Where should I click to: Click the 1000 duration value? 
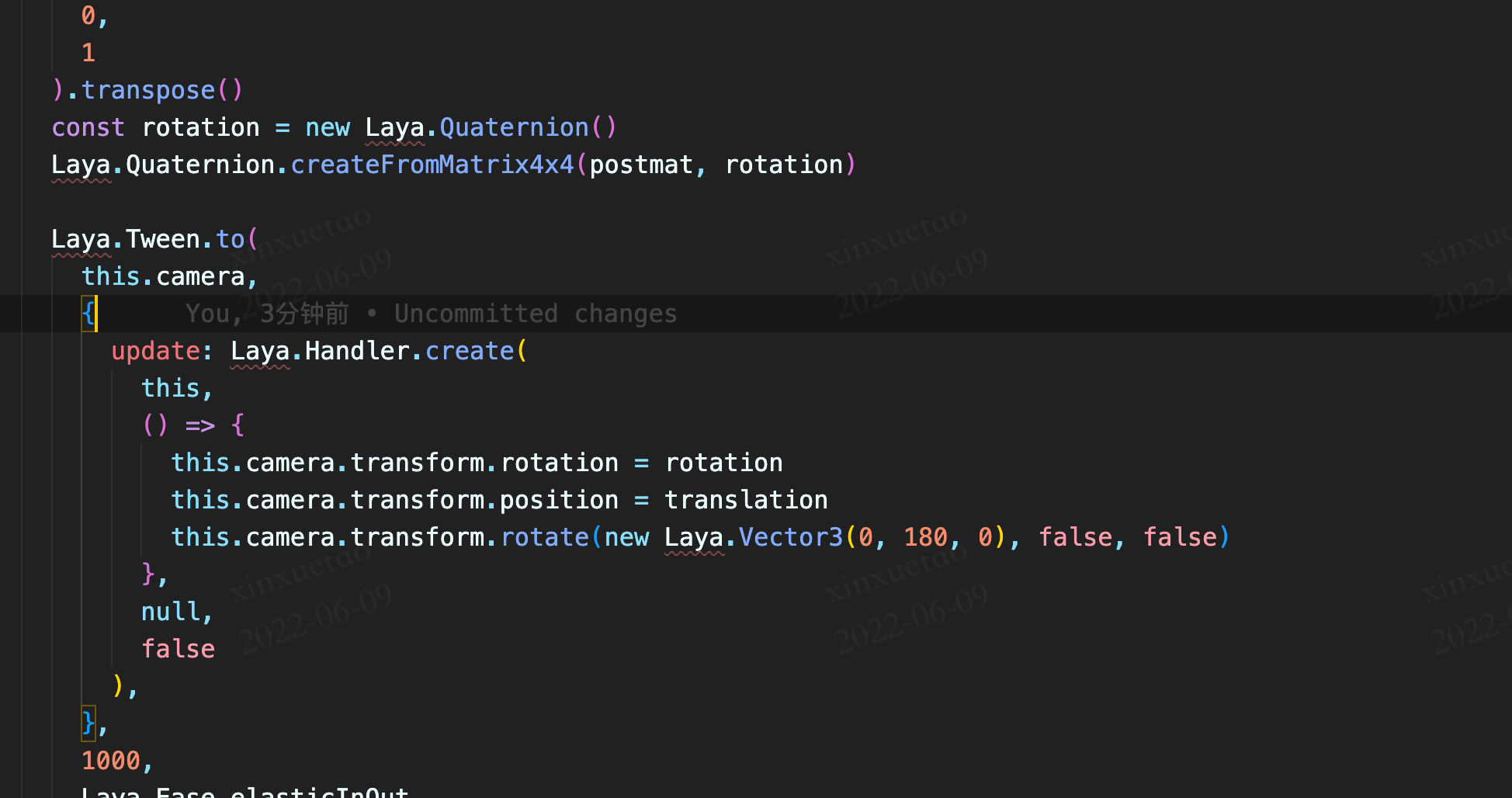111,761
